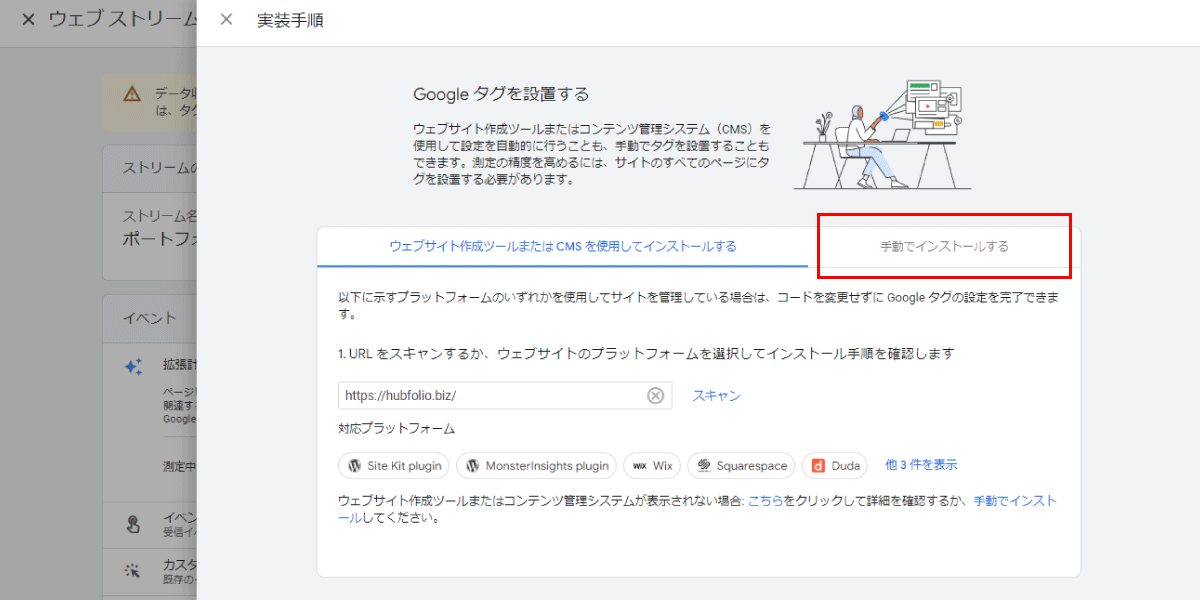Close the ウェブ ストリーム background page
This screenshot has height=600, width=1200.
coord(28,20)
